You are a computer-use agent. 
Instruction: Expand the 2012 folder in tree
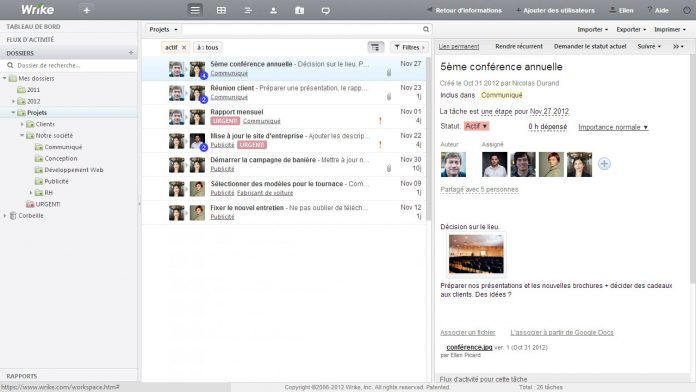[x=13, y=101]
